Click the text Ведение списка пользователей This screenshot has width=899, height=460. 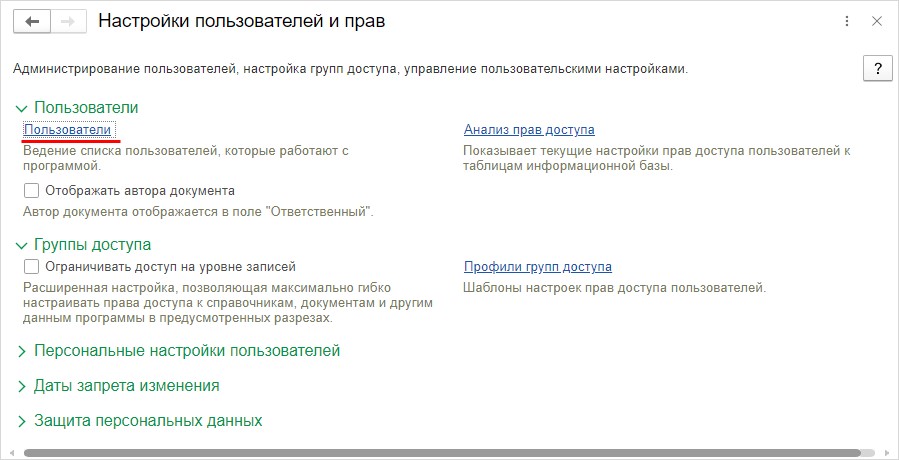point(186,159)
